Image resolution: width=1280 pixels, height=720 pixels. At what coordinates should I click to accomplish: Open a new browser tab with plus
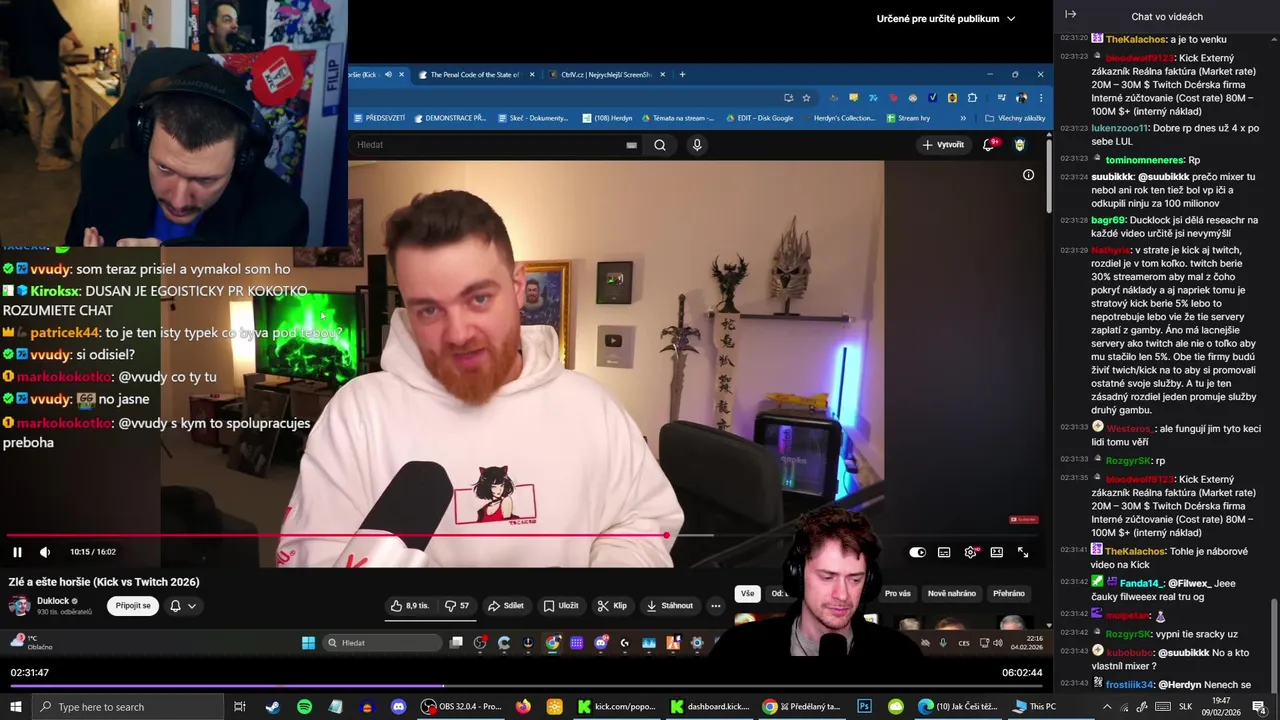pyautogui.click(x=682, y=74)
